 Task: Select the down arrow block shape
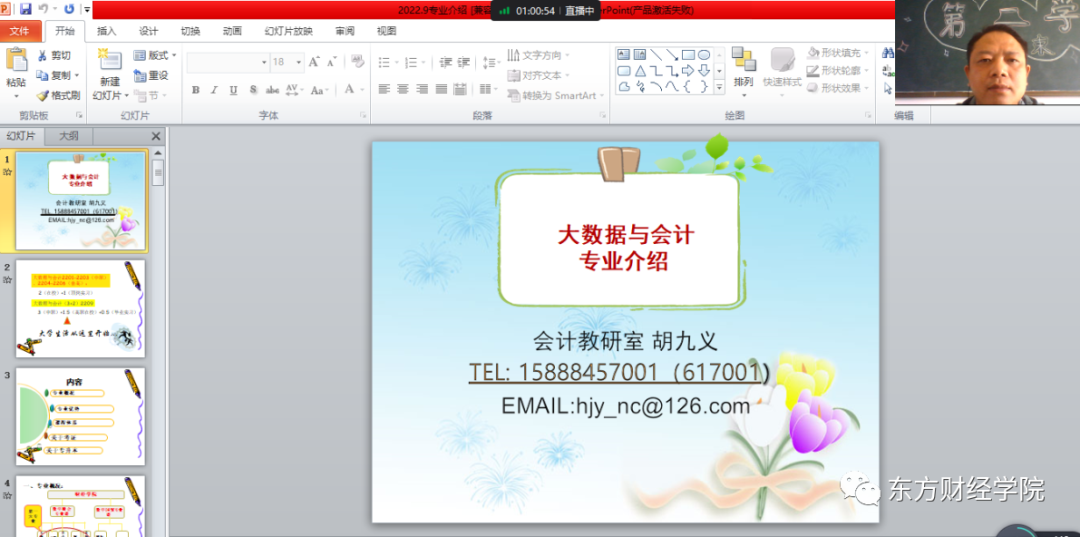pos(704,70)
